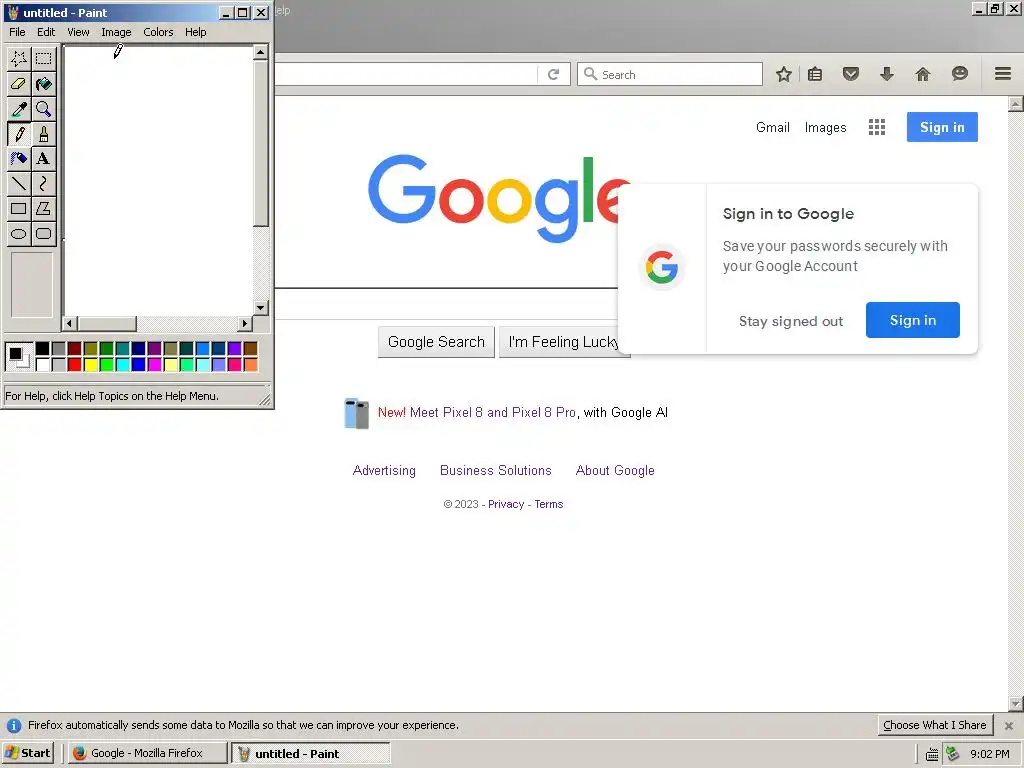This screenshot has width=1024, height=768.
Task: Open the Google apps grid
Action: click(877, 127)
